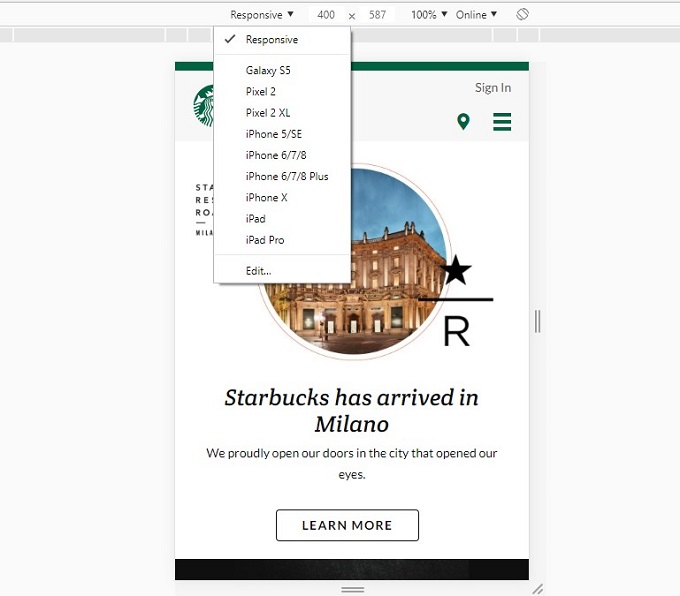This screenshot has height=596, width=680.
Task: Choose iPhone X device
Action: (282, 198)
